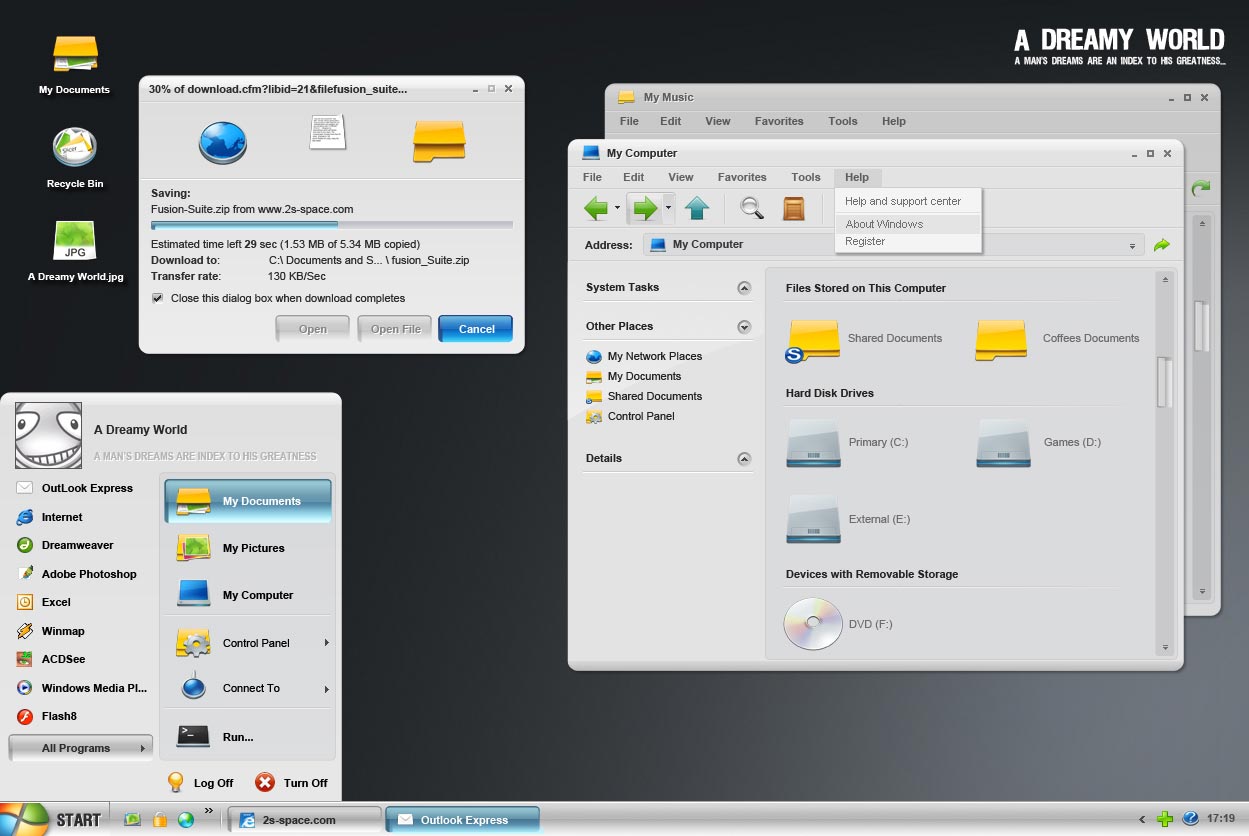Click Turn Off in the Start menu
Viewport: 1249px width, 836px height.
pyautogui.click(x=291, y=783)
